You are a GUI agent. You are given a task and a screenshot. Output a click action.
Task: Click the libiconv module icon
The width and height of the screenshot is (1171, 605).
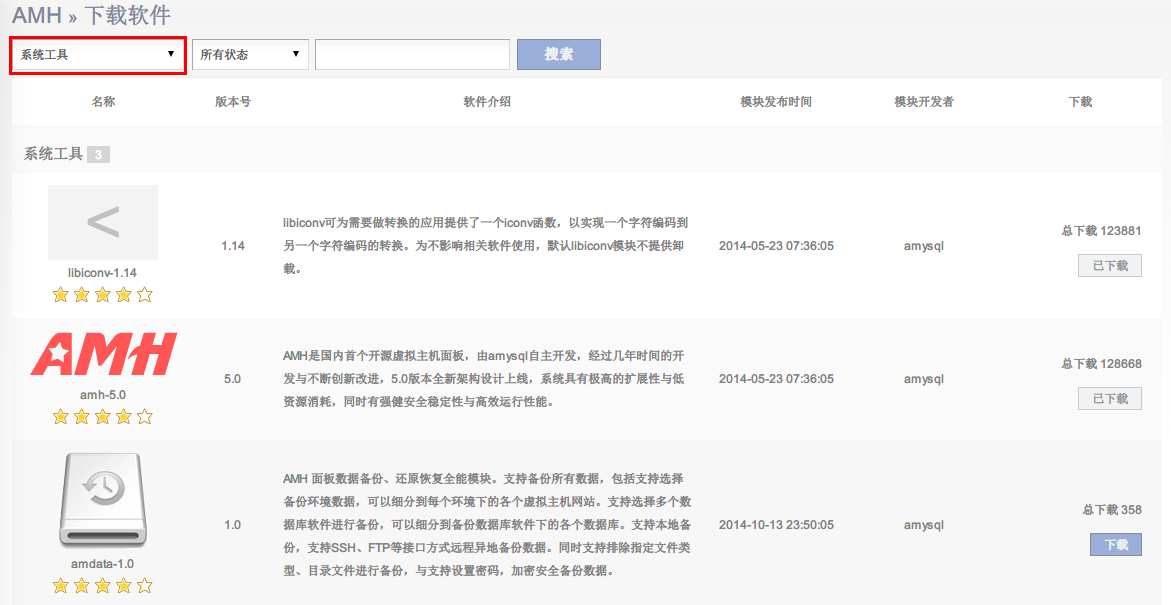pos(103,222)
